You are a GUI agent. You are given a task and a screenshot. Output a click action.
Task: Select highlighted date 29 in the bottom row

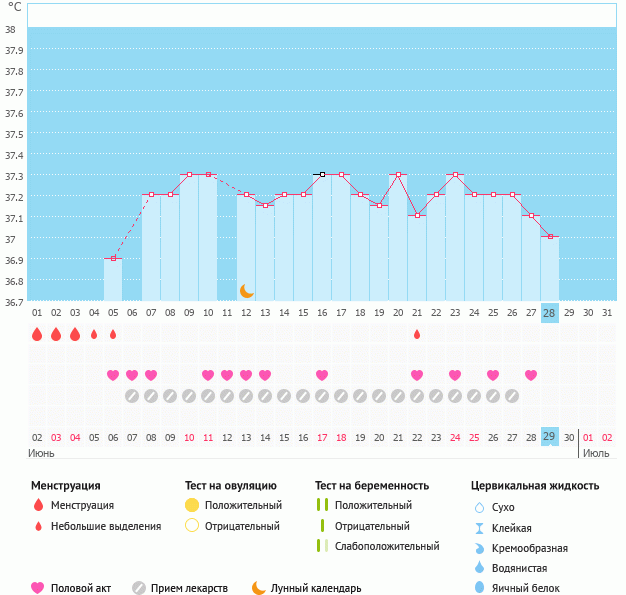(x=549, y=437)
